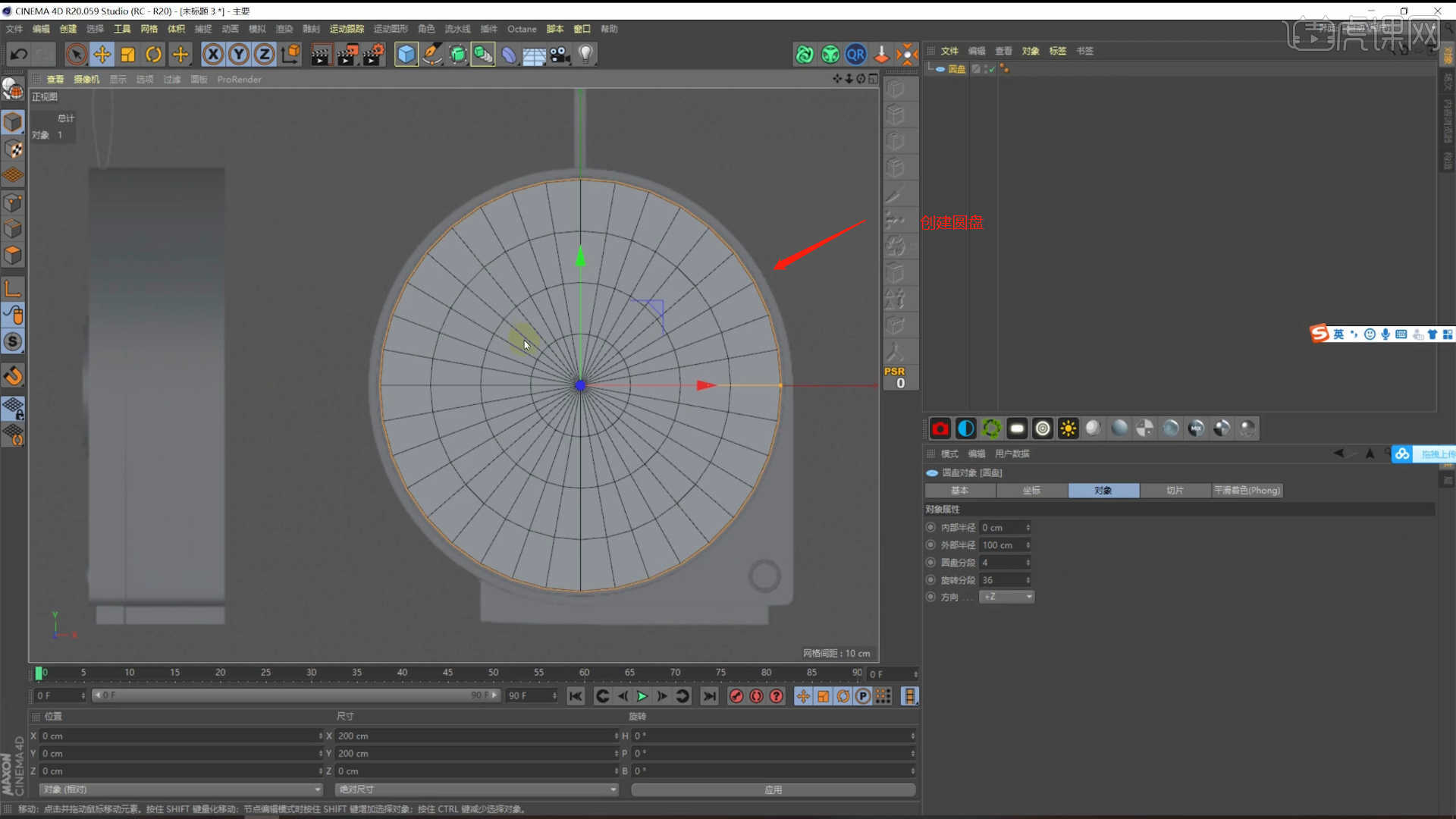Toggle X axis lock
Viewport: 1456px width, 819px height.
(213, 54)
